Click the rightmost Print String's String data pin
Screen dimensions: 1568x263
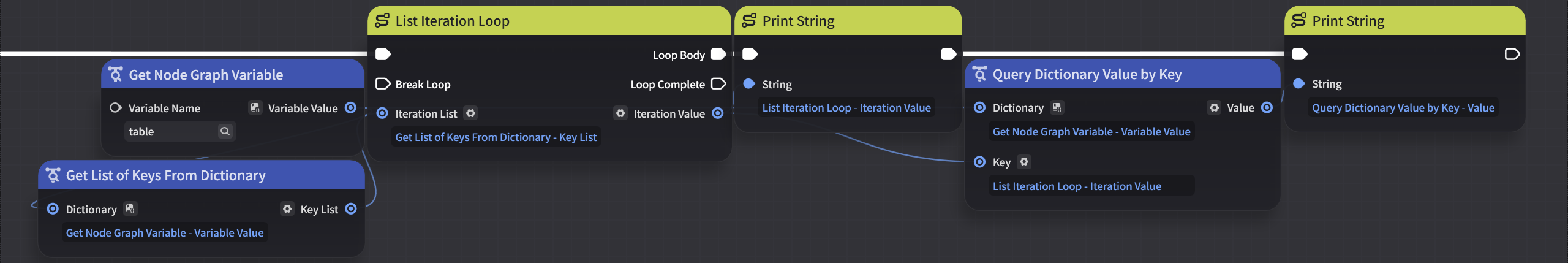point(1299,83)
